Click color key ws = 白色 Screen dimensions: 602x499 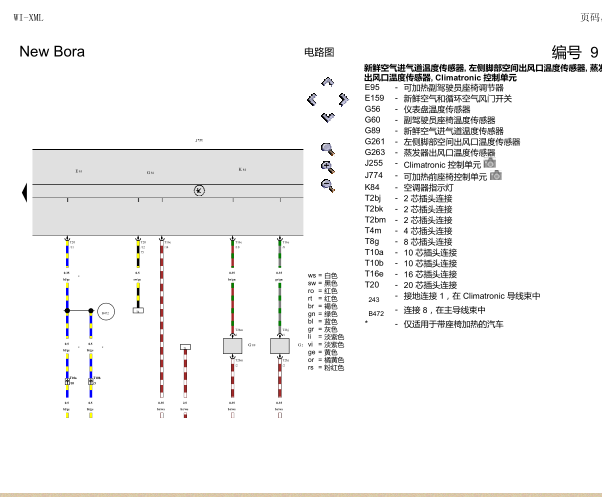click(x=322, y=276)
